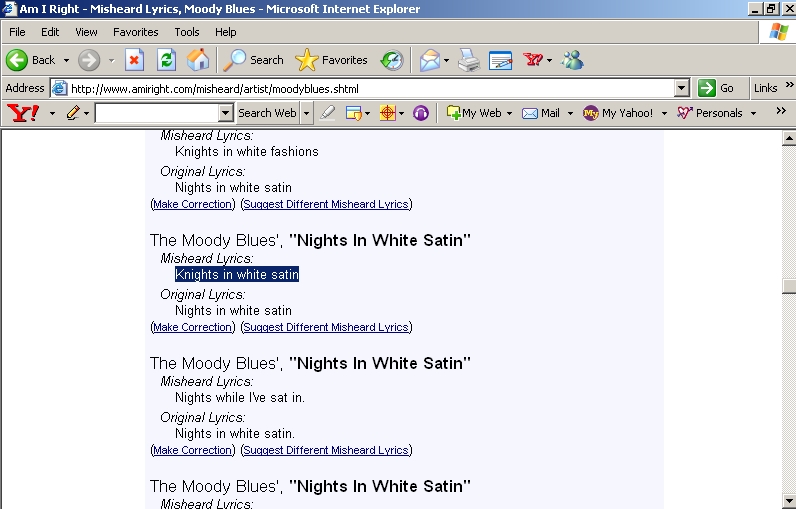This screenshot has width=796, height=509.
Task: Click the scrollbar up arrow
Action: 789,138
